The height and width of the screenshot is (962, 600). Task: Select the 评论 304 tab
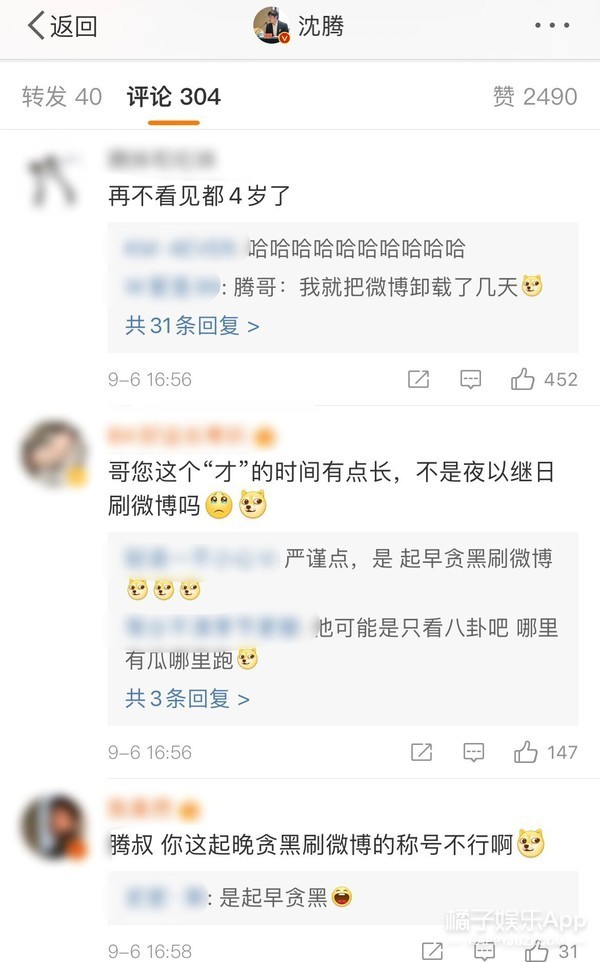[174, 97]
